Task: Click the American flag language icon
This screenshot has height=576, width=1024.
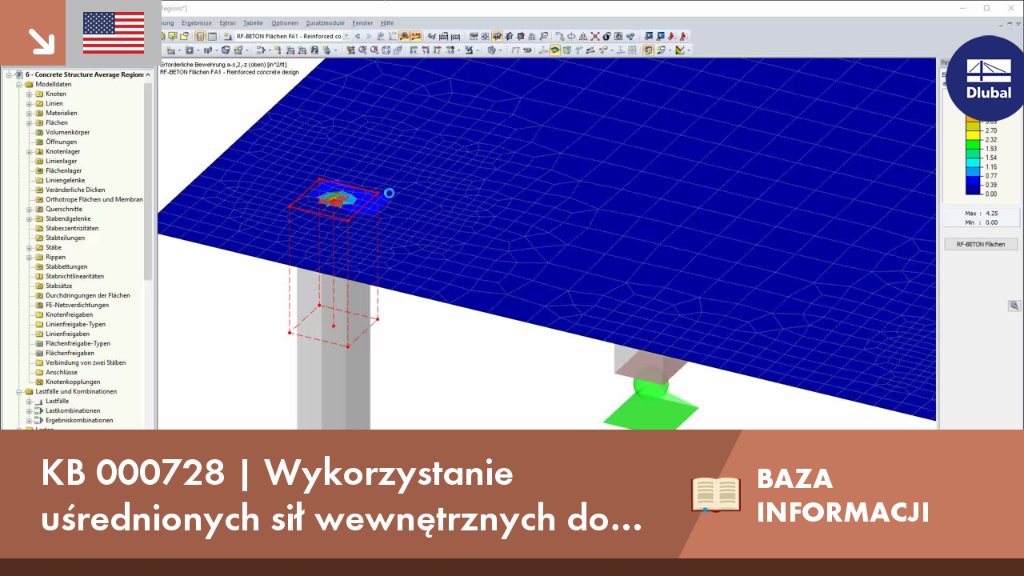Action: pyautogui.click(x=114, y=33)
